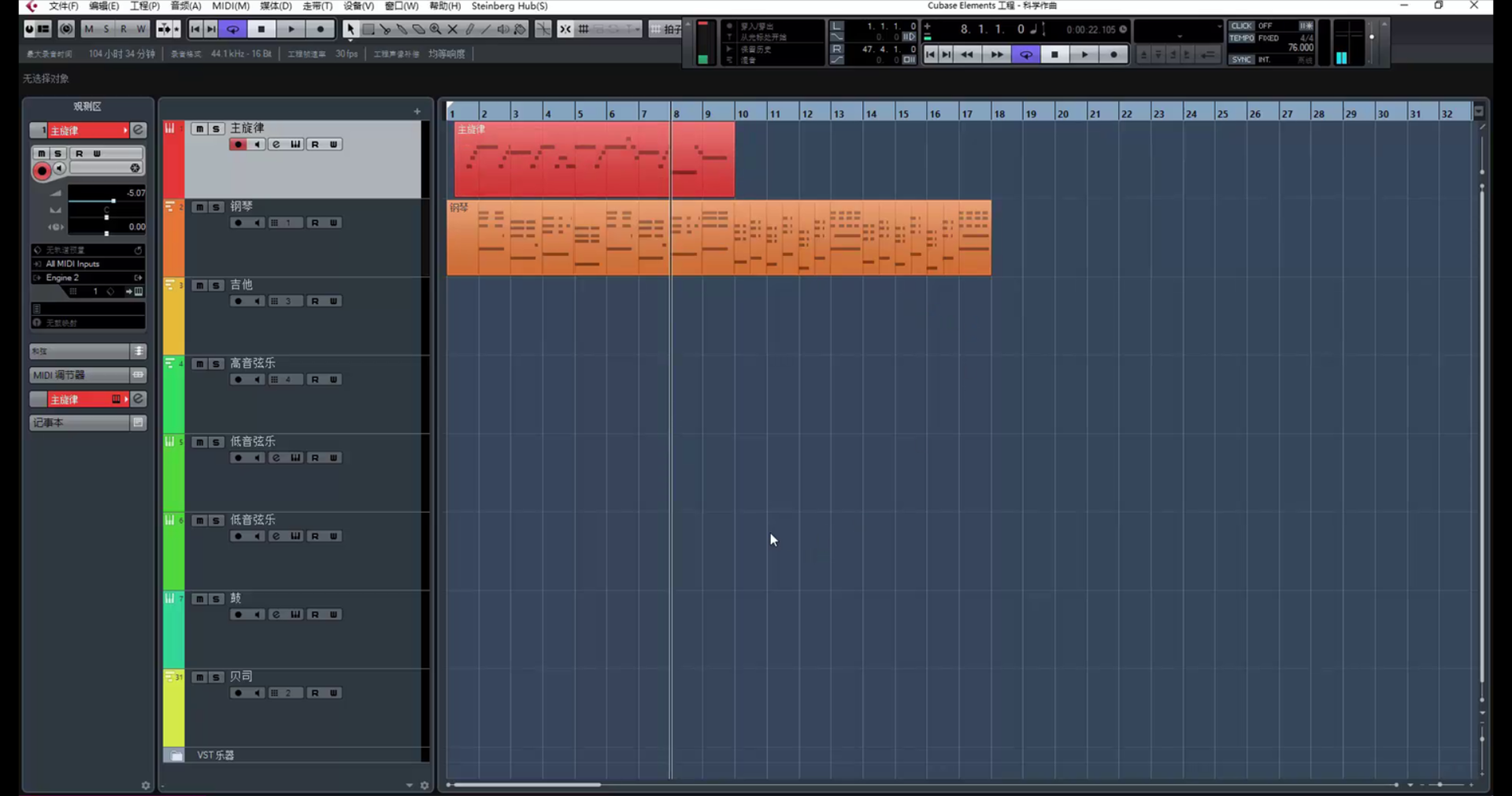Mute the 钢琴 track

coord(199,207)
